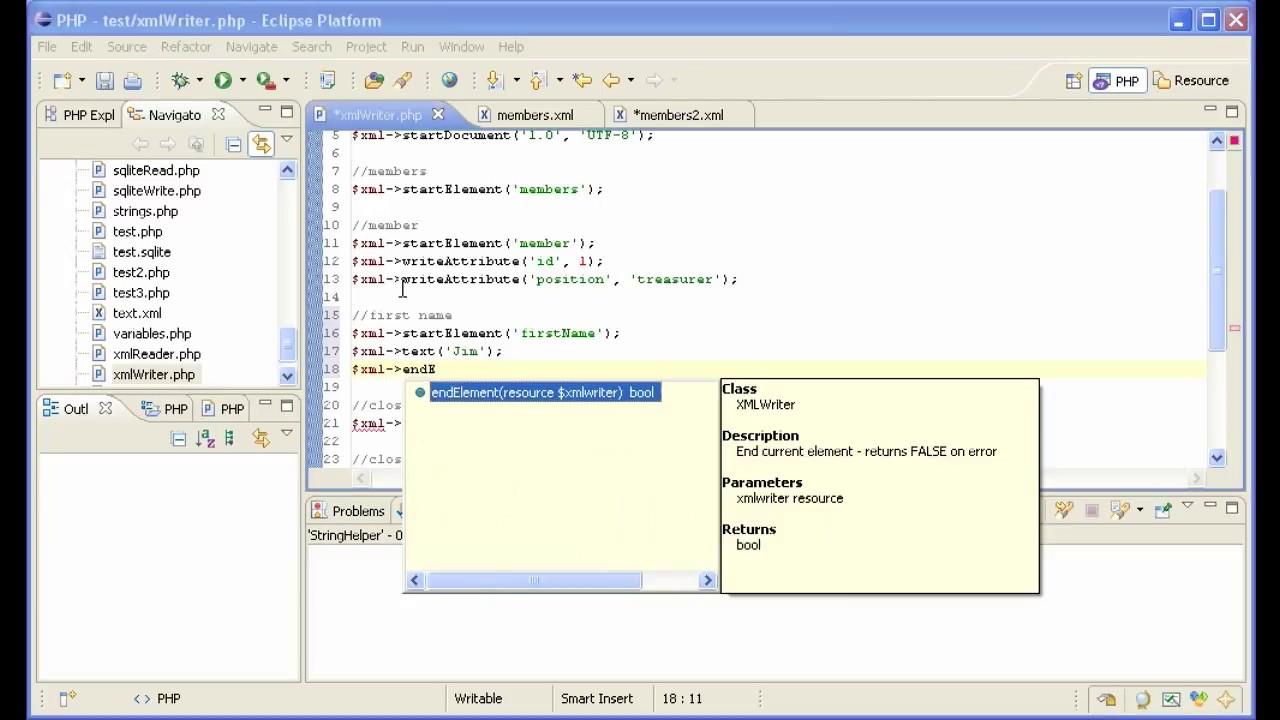Open the Refactor menu
This screenshot has height=720, width=1280.
[186, 47]
